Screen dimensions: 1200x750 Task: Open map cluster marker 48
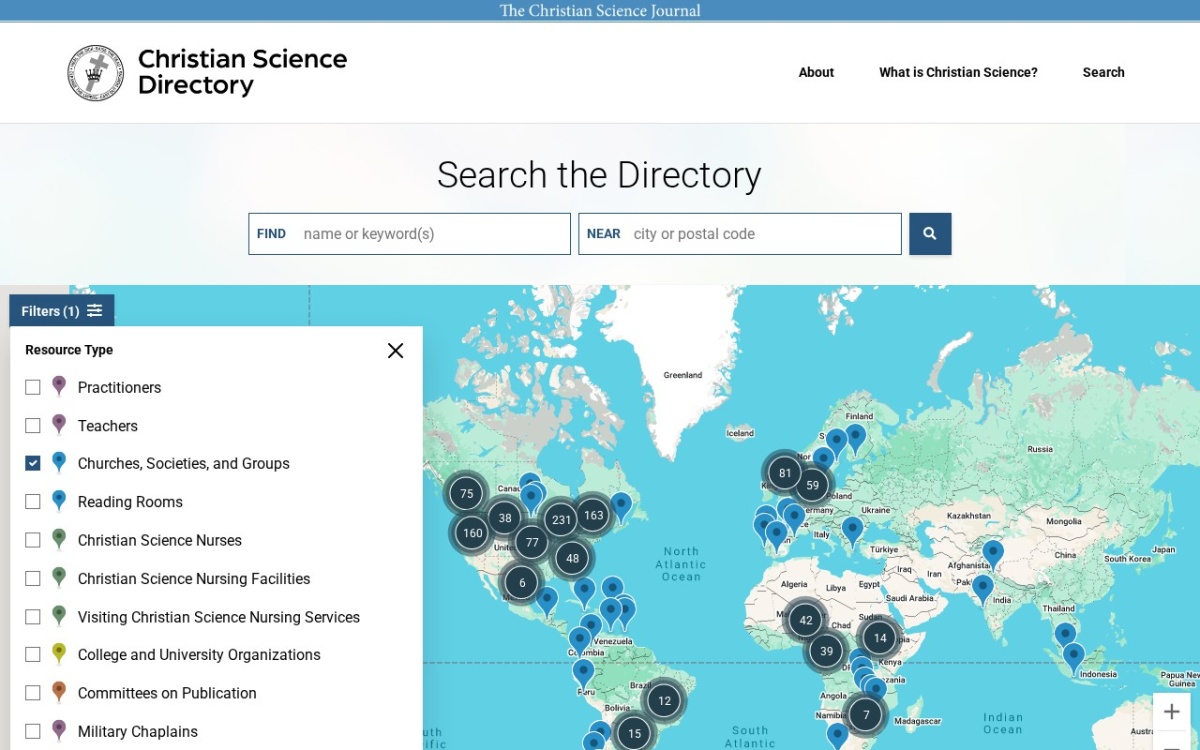tap(572, 559)
